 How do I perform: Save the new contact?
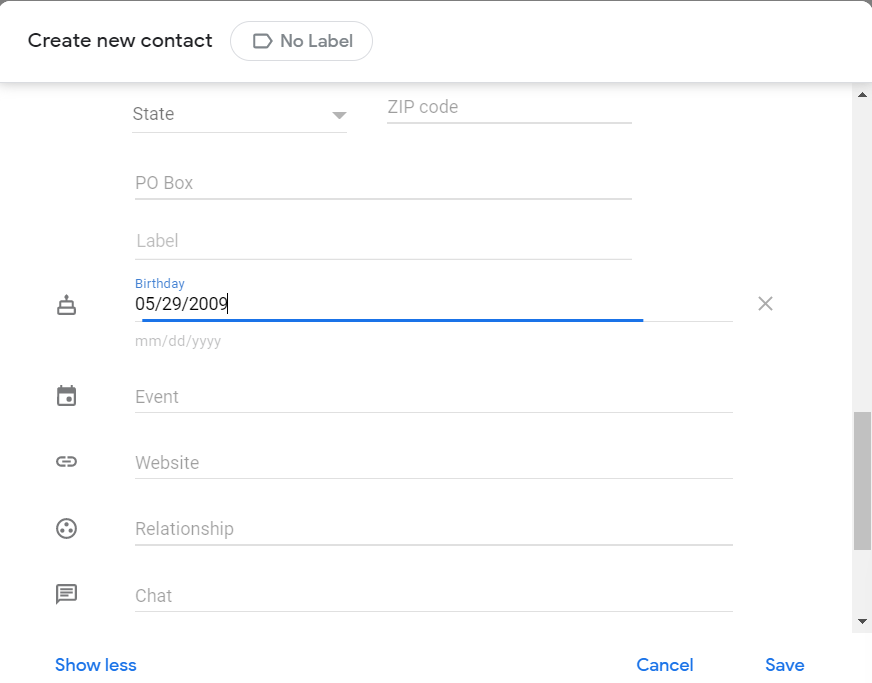(785, 665)
